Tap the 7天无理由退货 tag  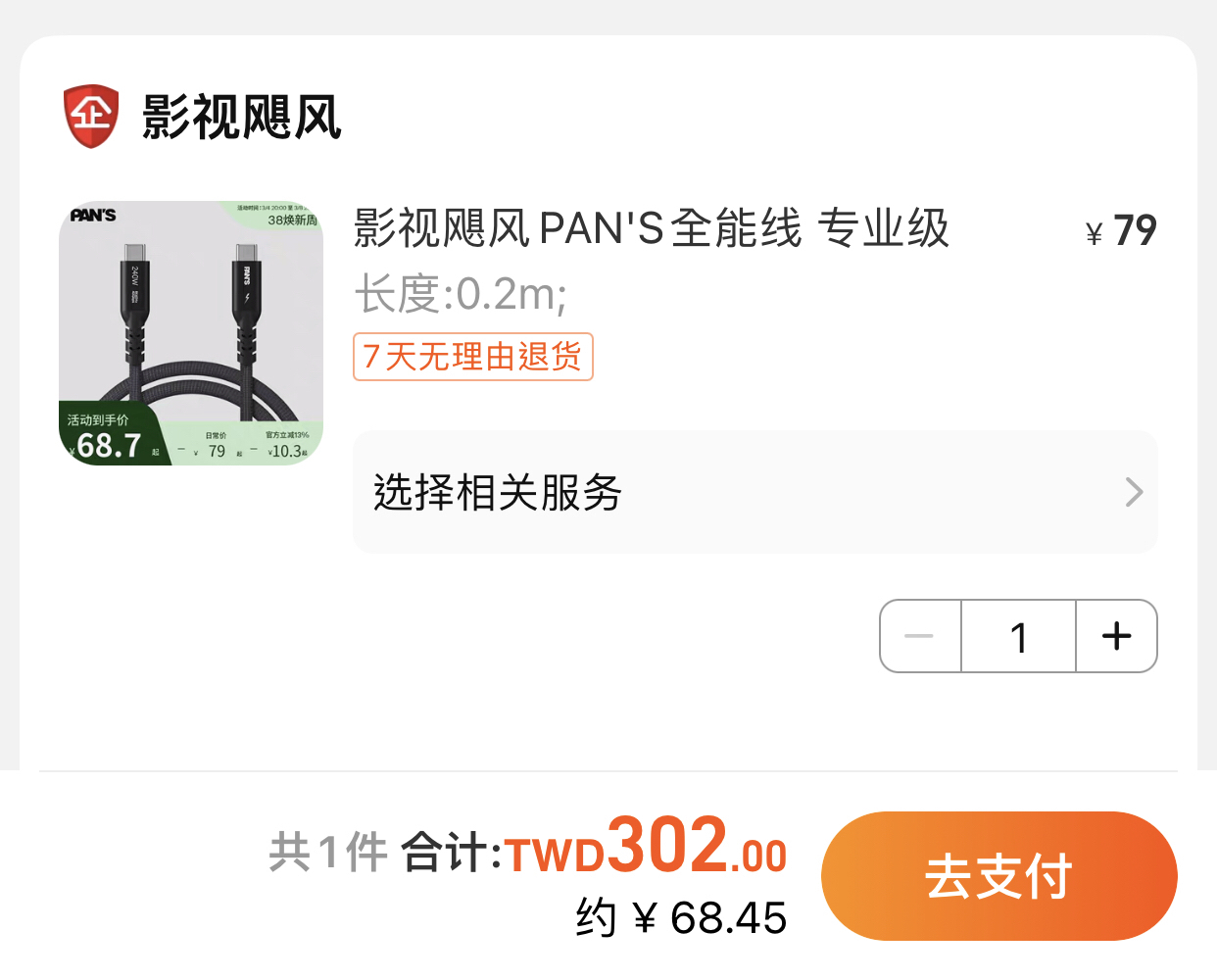pyautogui.click(x=473, y=357)
